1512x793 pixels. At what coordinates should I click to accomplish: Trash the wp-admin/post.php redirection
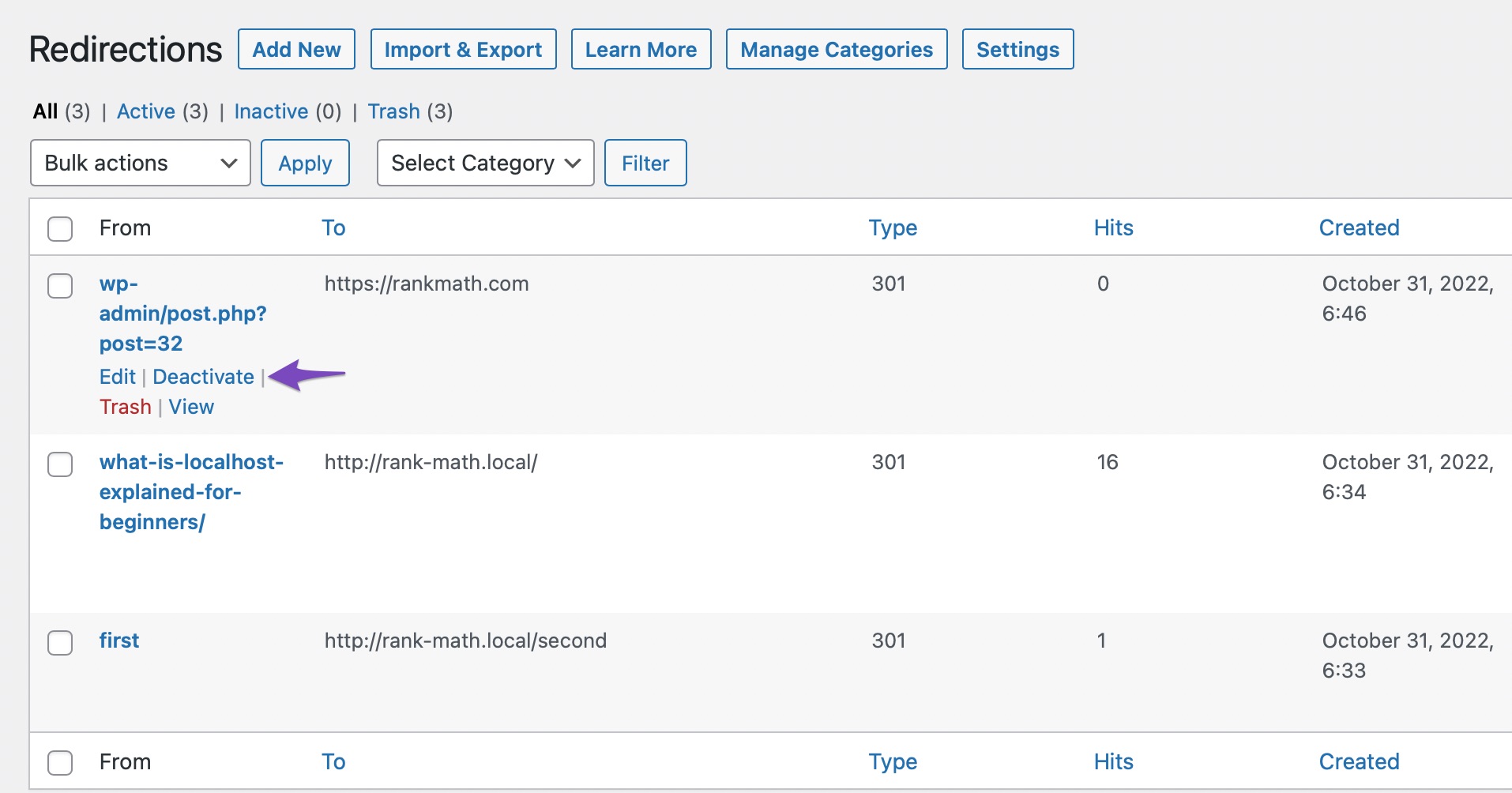(125, 407)
